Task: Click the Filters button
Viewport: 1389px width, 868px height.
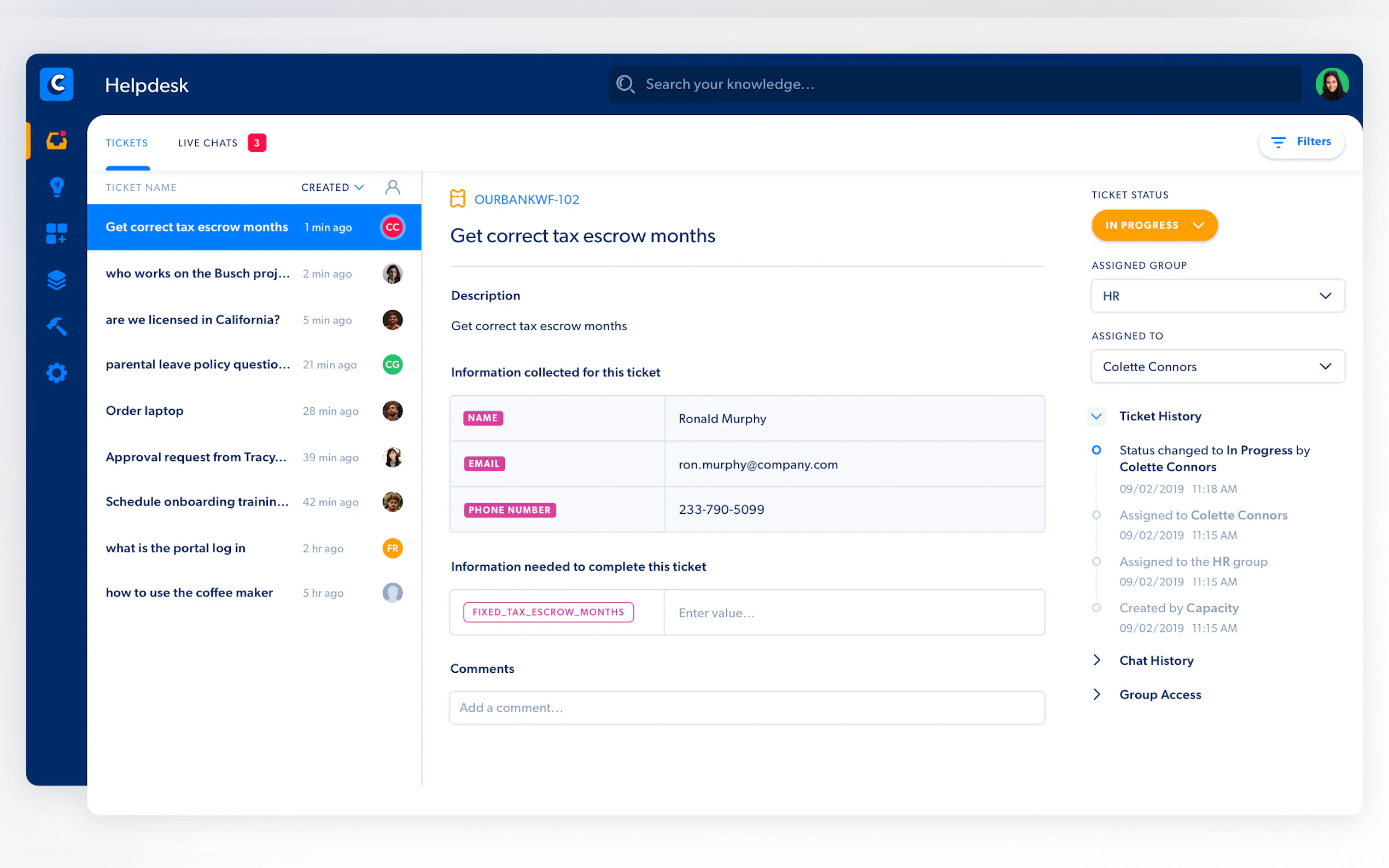Action: [x=1300, y=142]
